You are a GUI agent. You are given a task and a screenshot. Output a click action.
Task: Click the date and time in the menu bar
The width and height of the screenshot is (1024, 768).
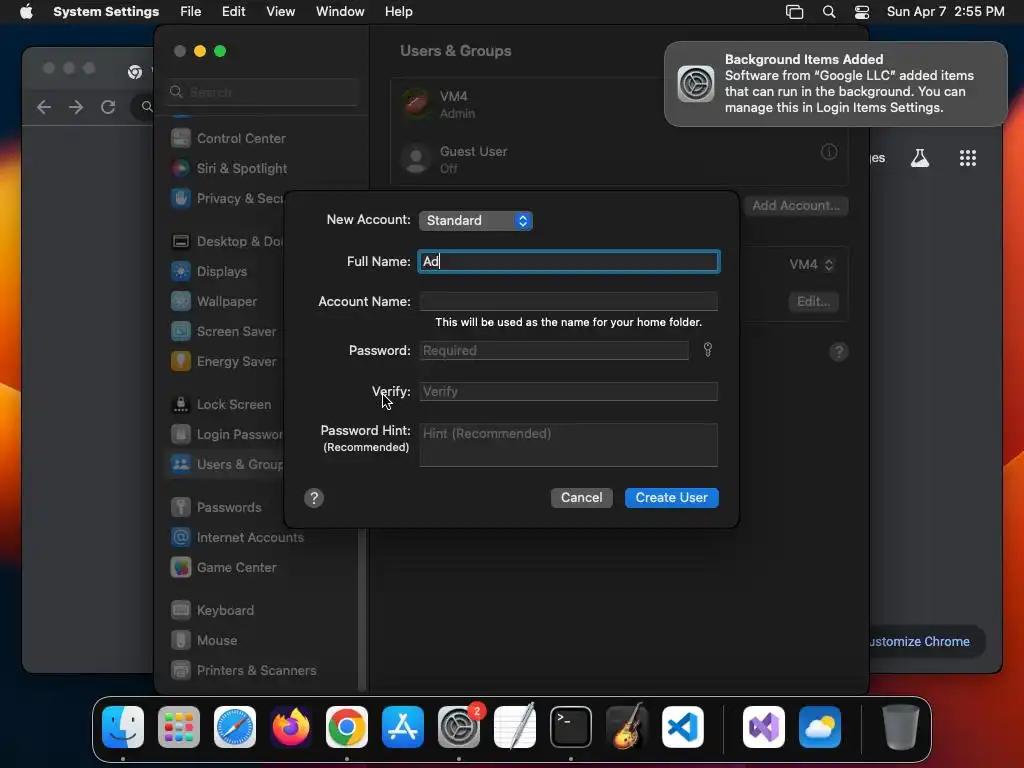(x=945, y=12)
